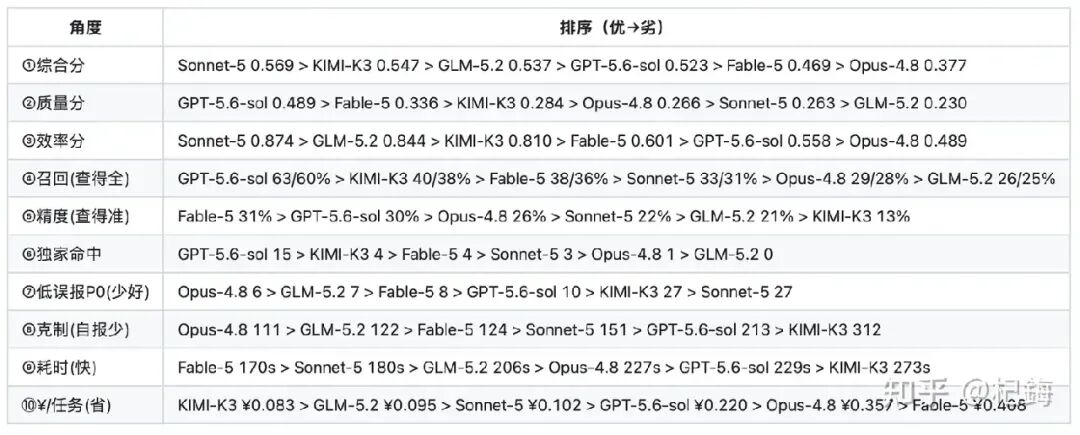Click the 角度 column header
Image resolution: width=1080 pixels, height=435 pixels.
point(85,28)
